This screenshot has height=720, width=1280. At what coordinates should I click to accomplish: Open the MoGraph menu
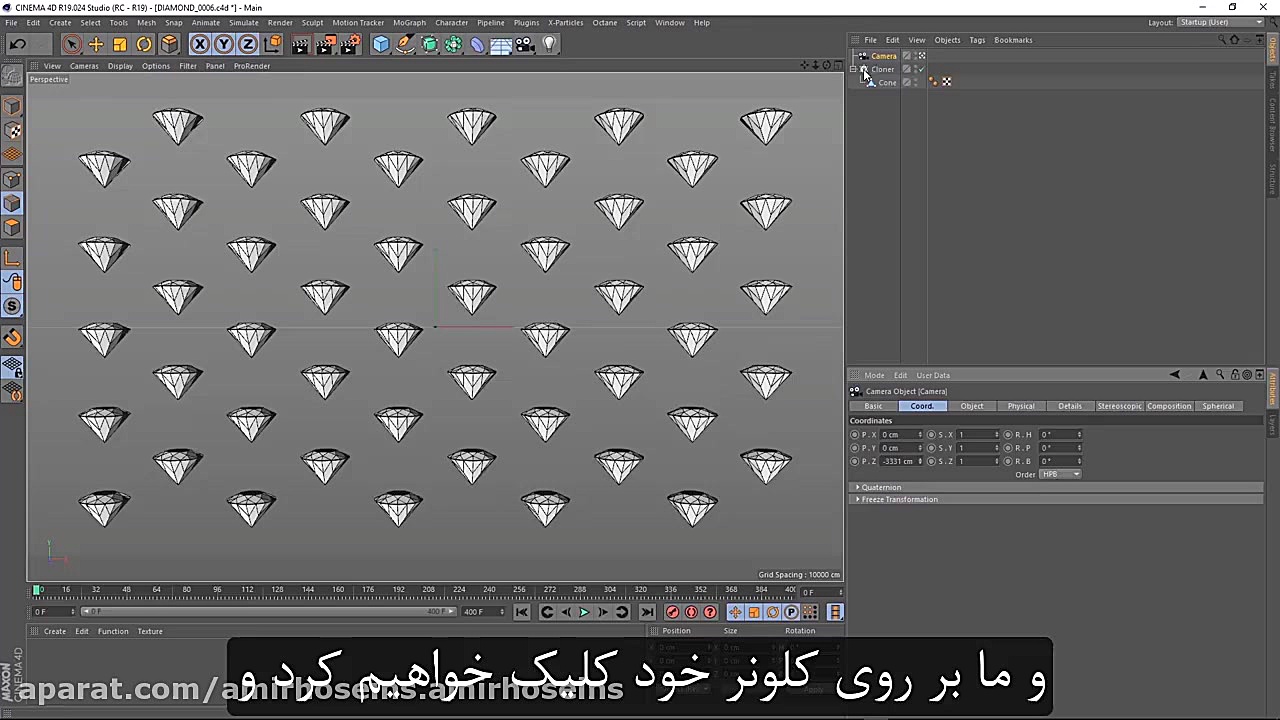(x=410, y=22)
